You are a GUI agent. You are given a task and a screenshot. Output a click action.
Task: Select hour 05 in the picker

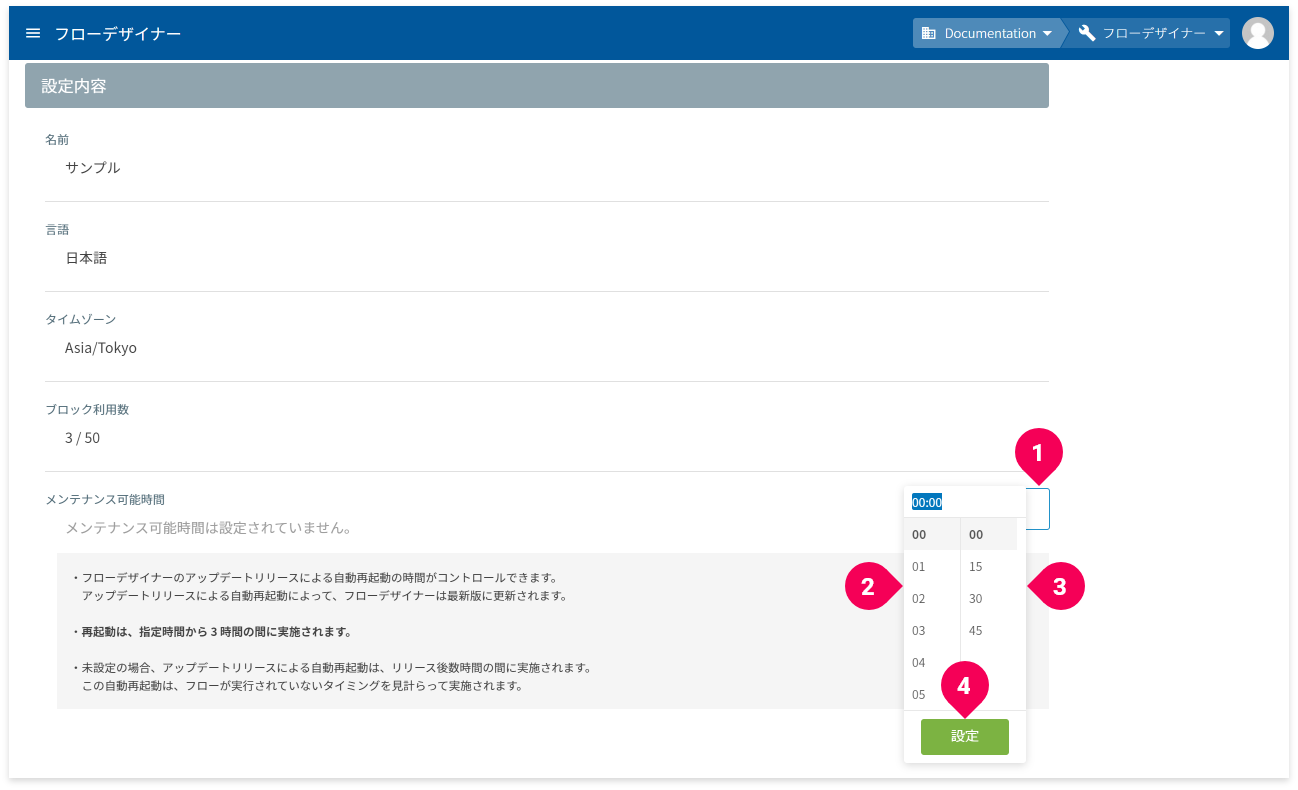pos(932,694)
